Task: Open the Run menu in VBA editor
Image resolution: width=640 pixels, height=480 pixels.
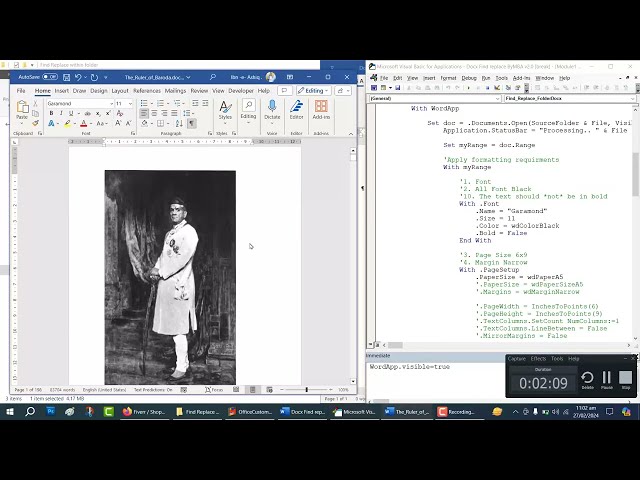Action: (x=486, y=78)
